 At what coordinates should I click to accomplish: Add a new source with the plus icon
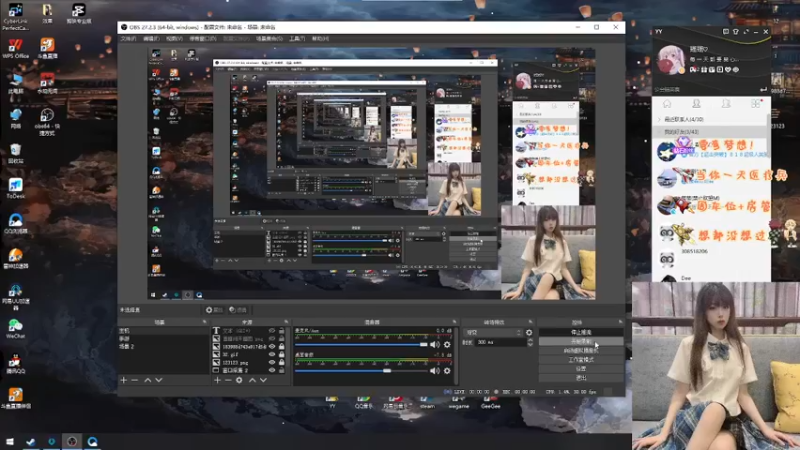point(217,380)
